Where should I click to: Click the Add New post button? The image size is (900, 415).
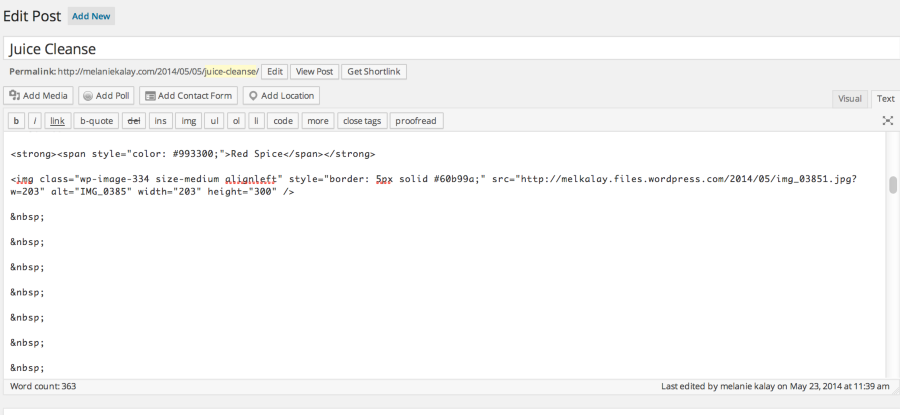coord(91,16)
